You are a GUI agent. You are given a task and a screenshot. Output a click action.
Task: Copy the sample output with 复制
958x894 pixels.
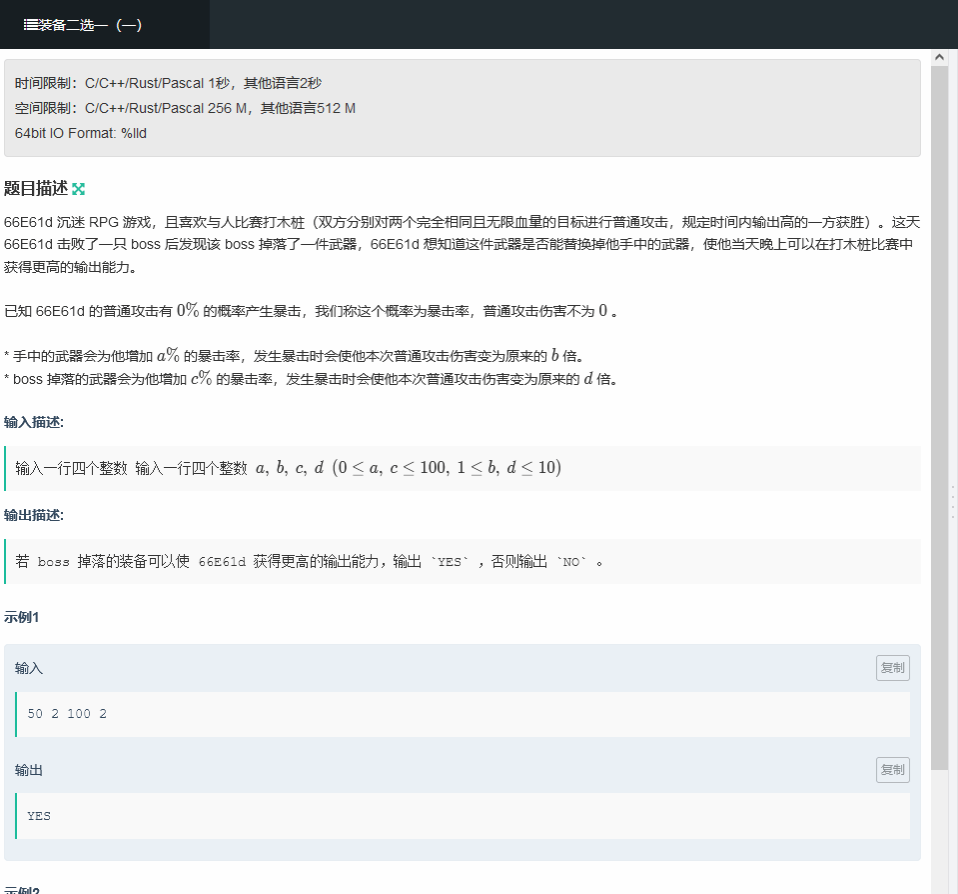tap(892, 770)
